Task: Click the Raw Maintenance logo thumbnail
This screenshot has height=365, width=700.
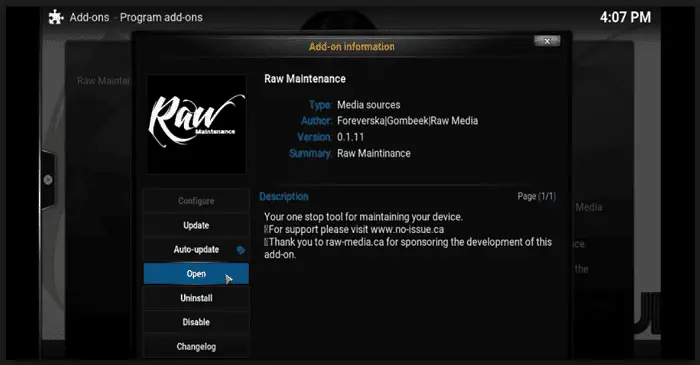Action: coord(196,124)
